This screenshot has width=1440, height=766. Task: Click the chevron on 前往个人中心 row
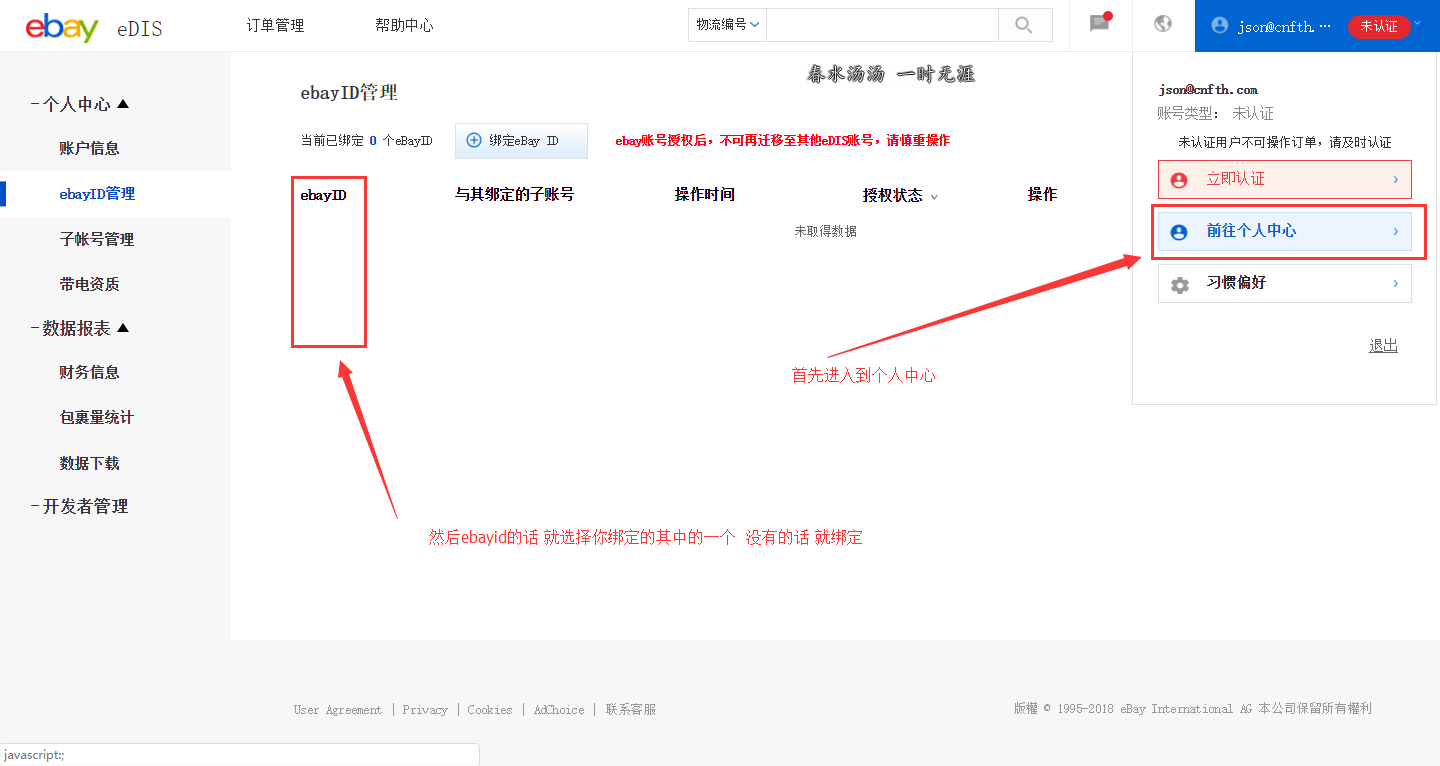[1396, 231]
